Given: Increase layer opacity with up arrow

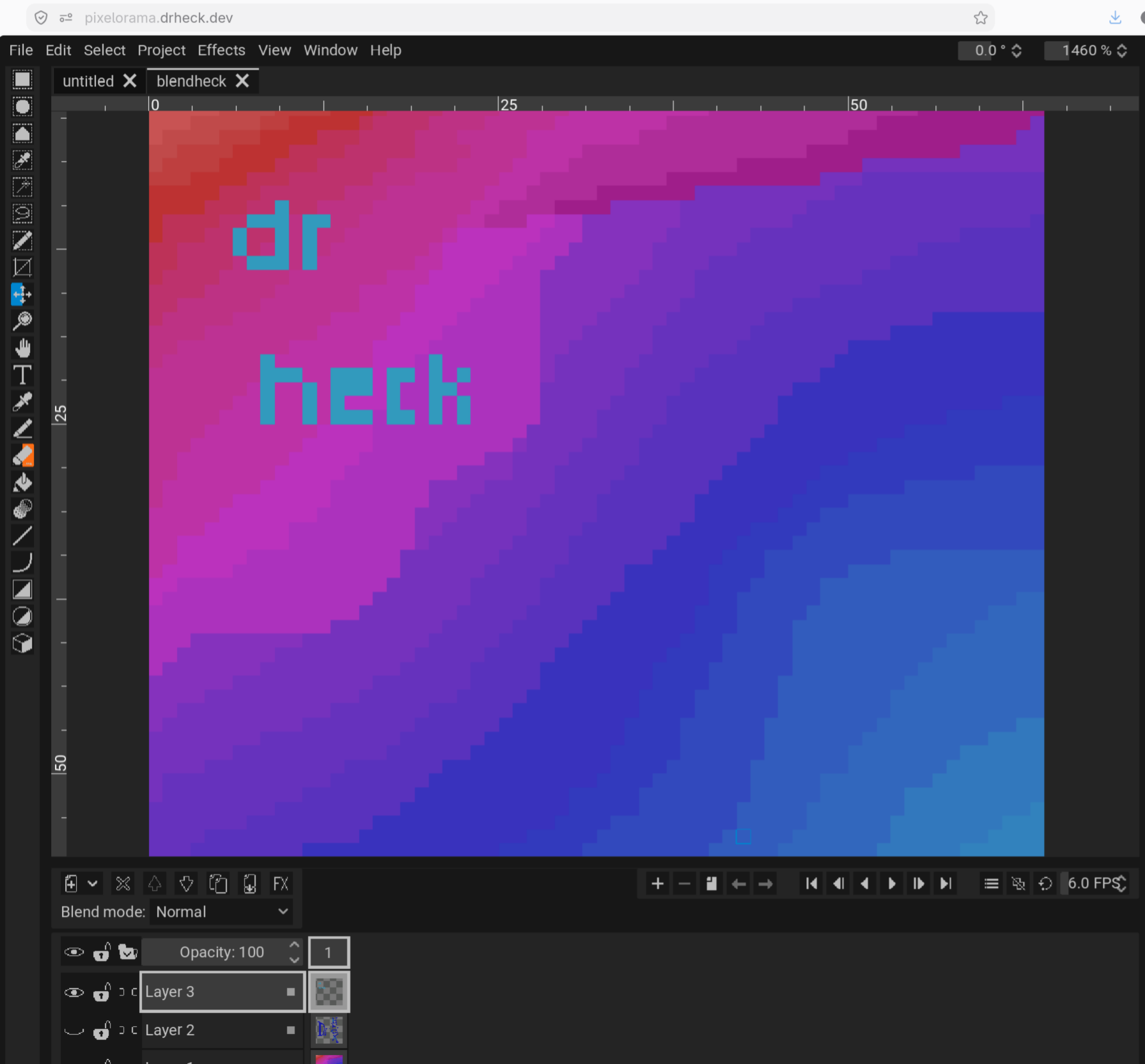Looking at the screenshot, I should pyautogui.click(x=294, y=945).
